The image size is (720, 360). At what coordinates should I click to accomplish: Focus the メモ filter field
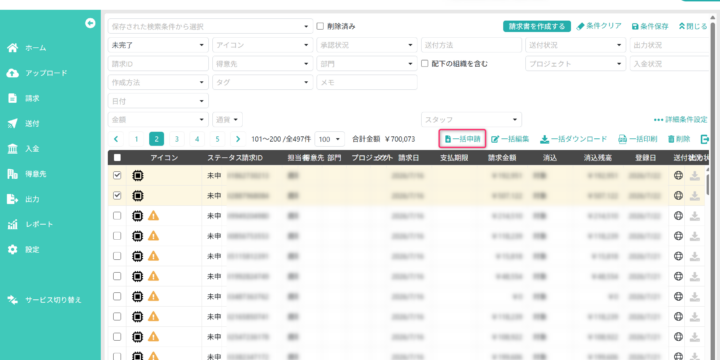click(367, 82)
